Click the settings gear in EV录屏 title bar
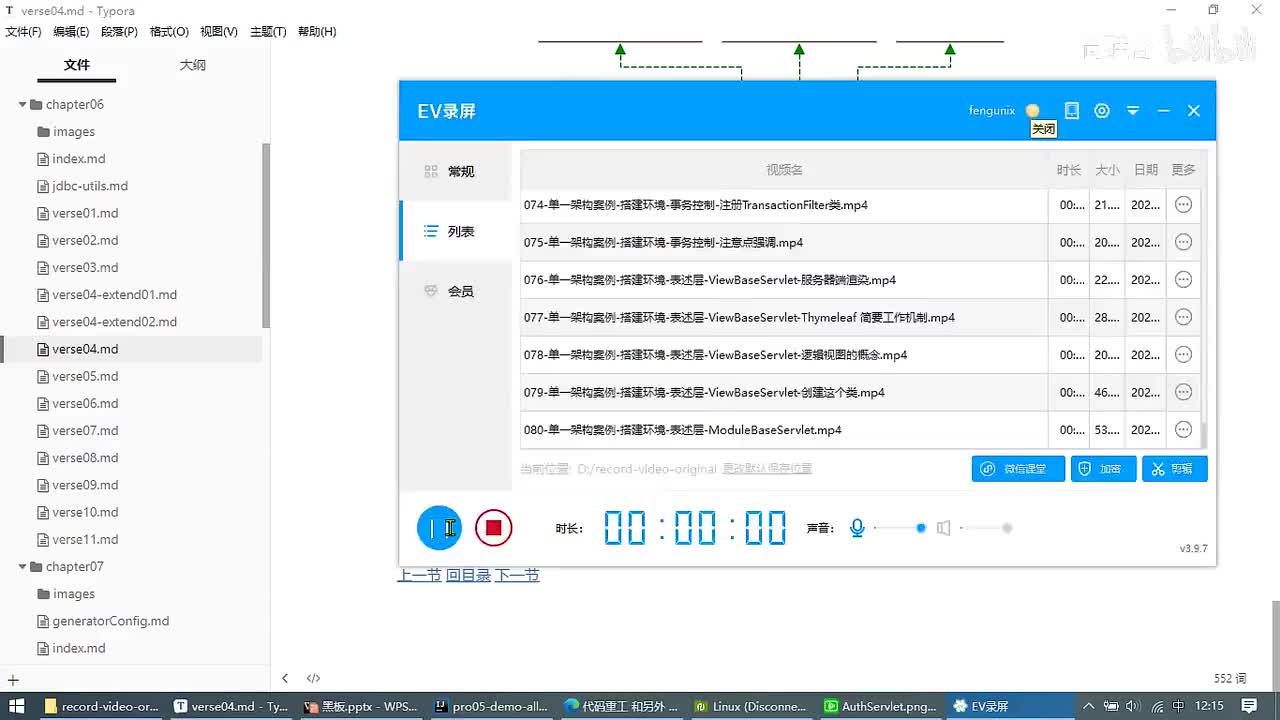 (1102, 111)
